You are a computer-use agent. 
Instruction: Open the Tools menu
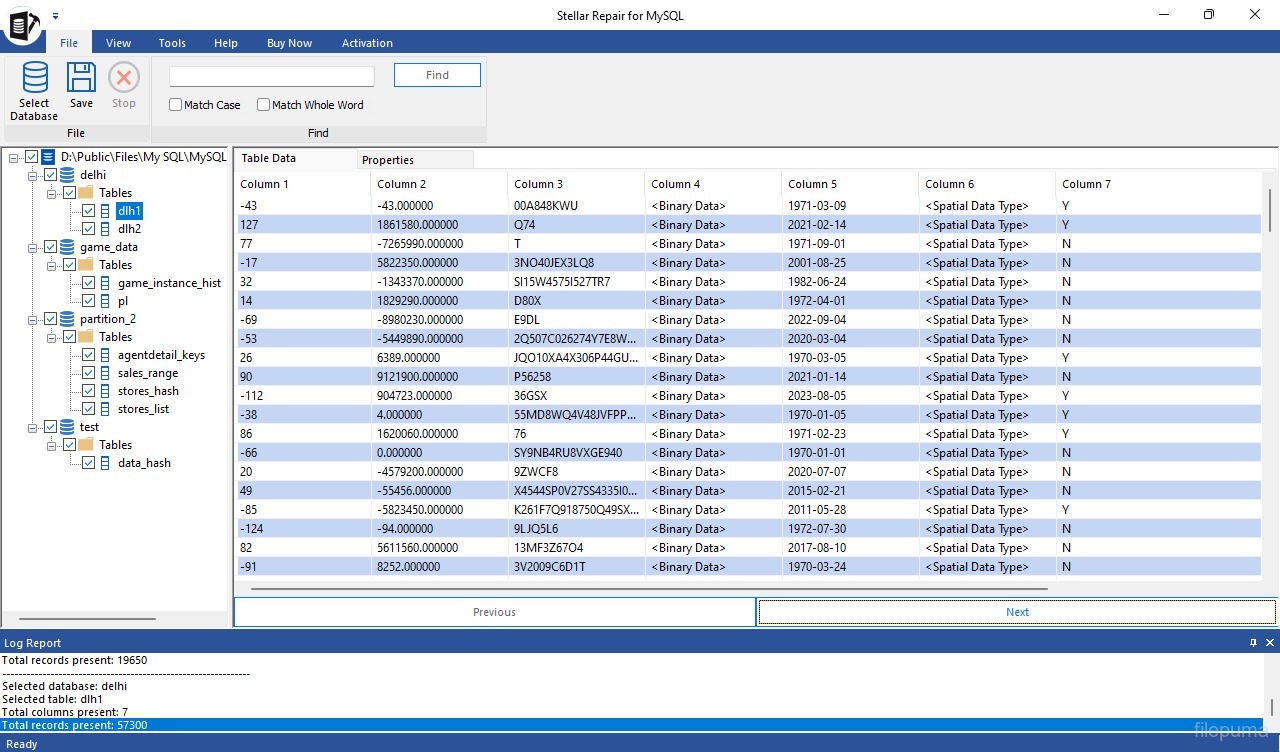pyautogui.click(x=172, y=43)
